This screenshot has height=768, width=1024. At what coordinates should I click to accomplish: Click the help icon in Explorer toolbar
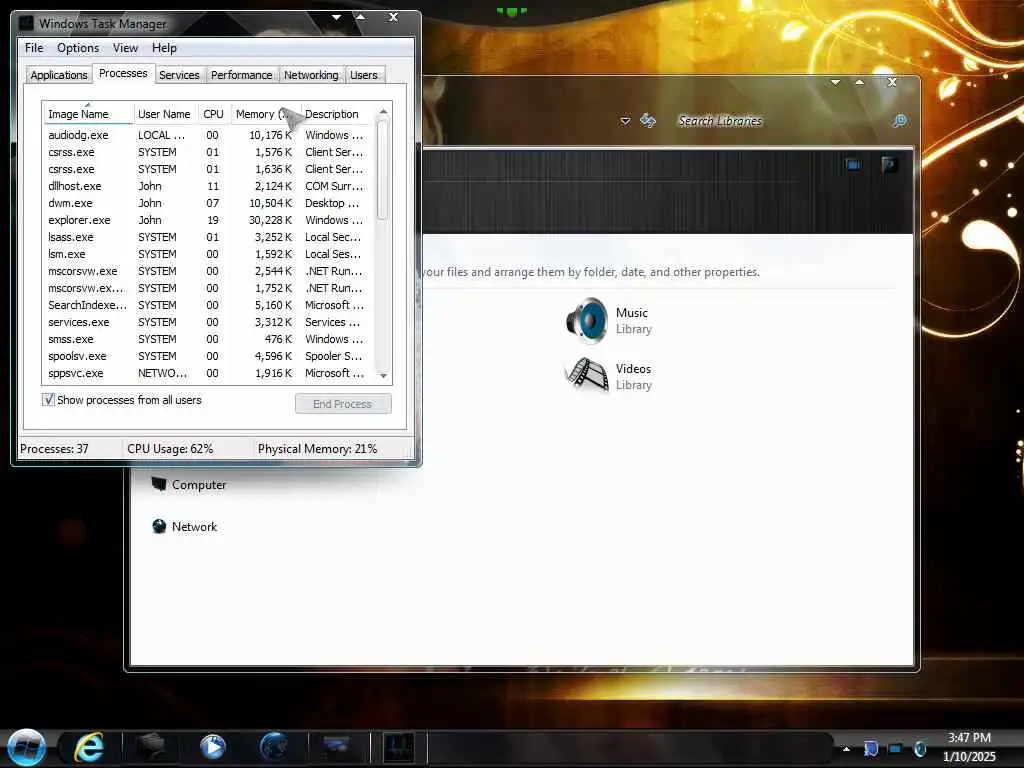coord(888,164)
